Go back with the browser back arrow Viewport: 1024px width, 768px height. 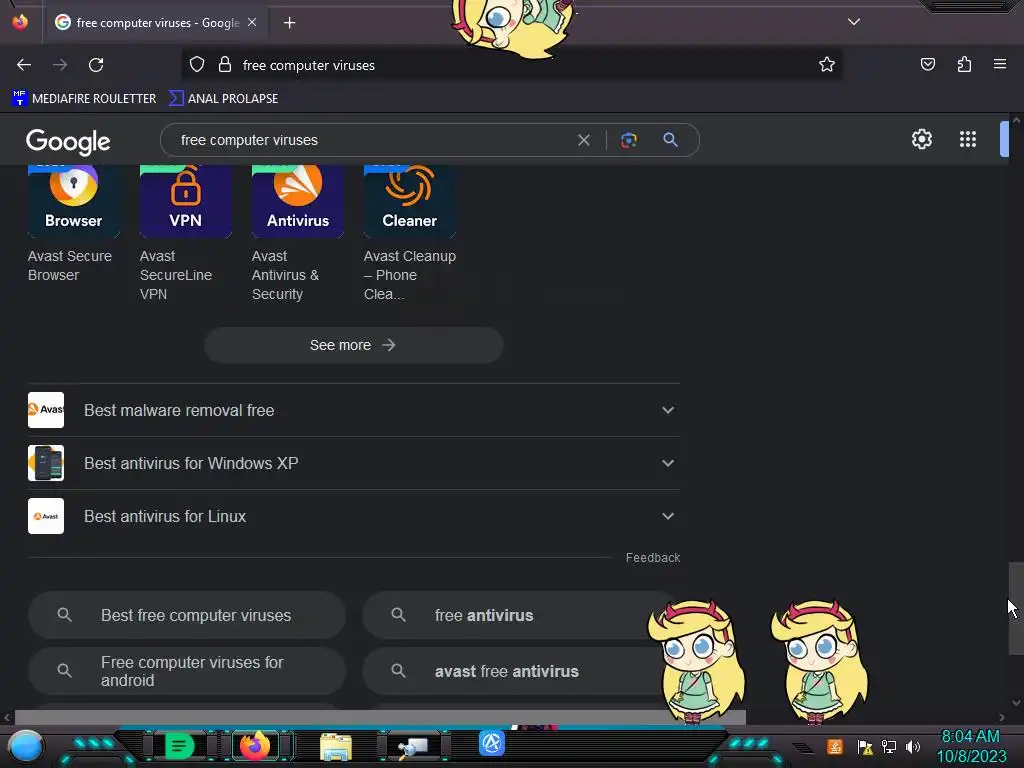[x=24, y=65]
